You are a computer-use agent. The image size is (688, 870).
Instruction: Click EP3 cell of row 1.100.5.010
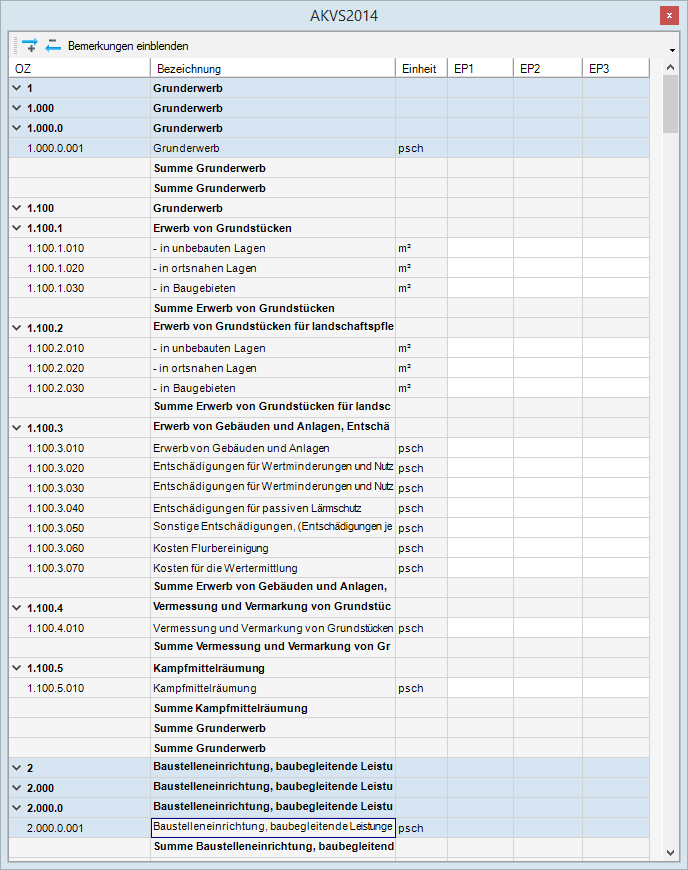pyautogui.click(x=616, y=688)
